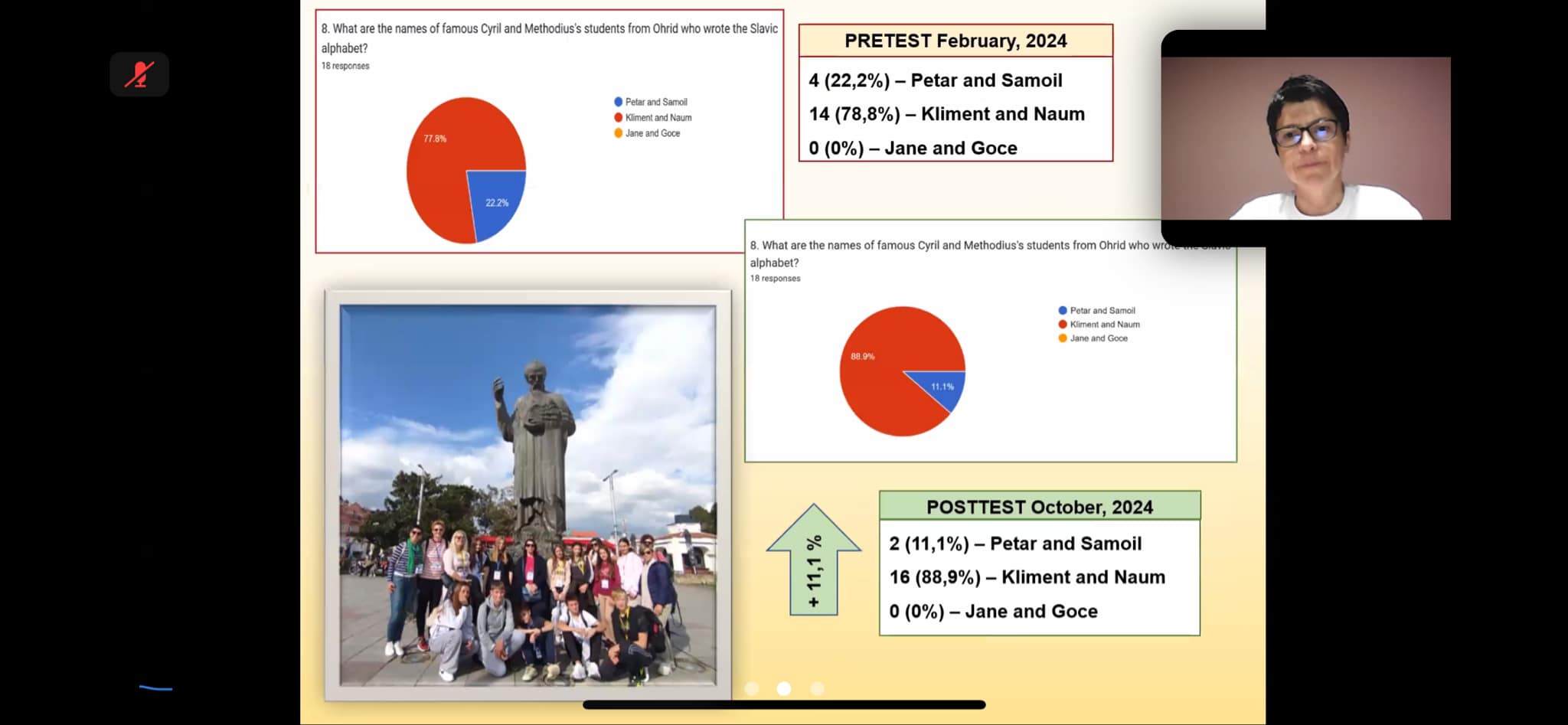1568x725 pixels.
Task: Select the middle highlighted page indicator dot
Action: [784, 688]
